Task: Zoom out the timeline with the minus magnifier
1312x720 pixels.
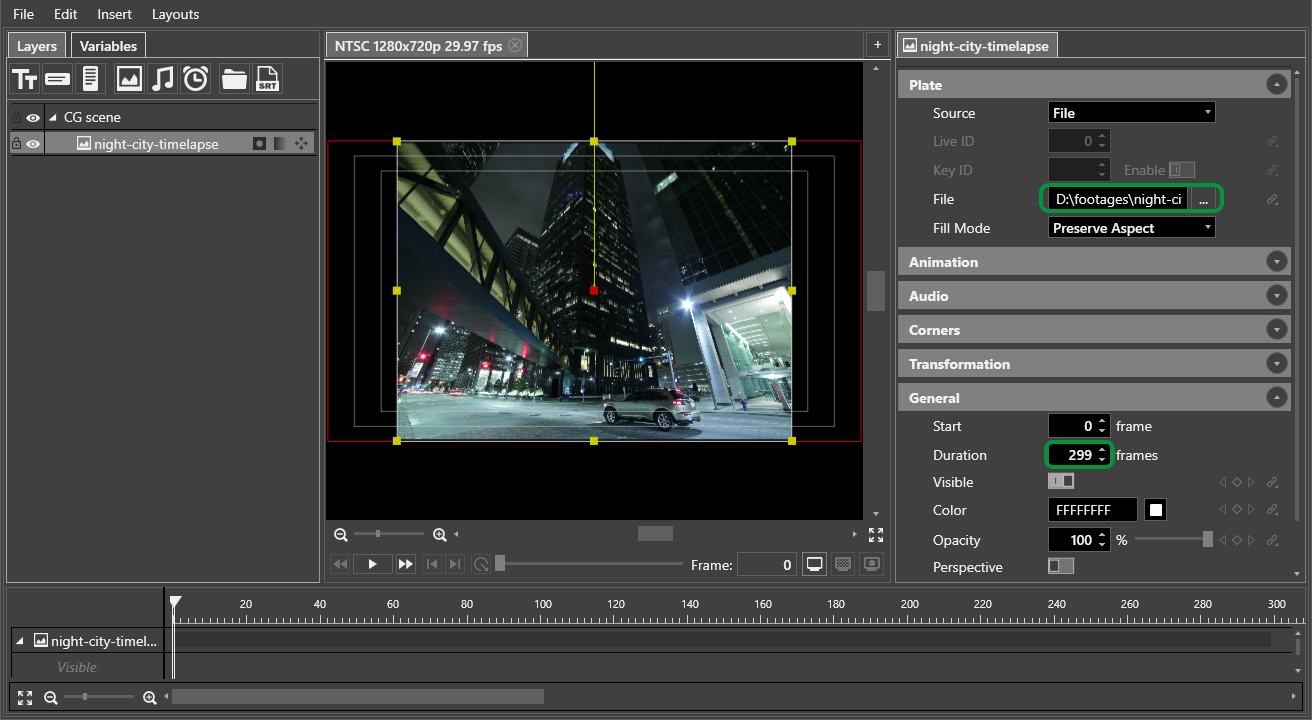Action: 51,697
